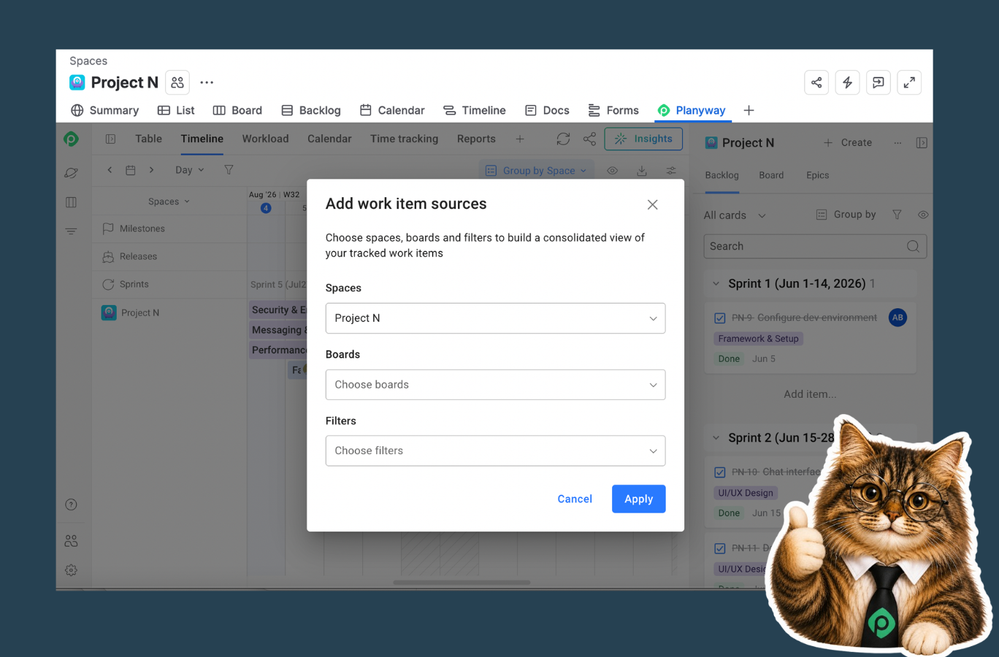Click the horizontal scrollbar below the timeline
The height and width of the screenshot is (657, 999).
[x=461, y=582]
